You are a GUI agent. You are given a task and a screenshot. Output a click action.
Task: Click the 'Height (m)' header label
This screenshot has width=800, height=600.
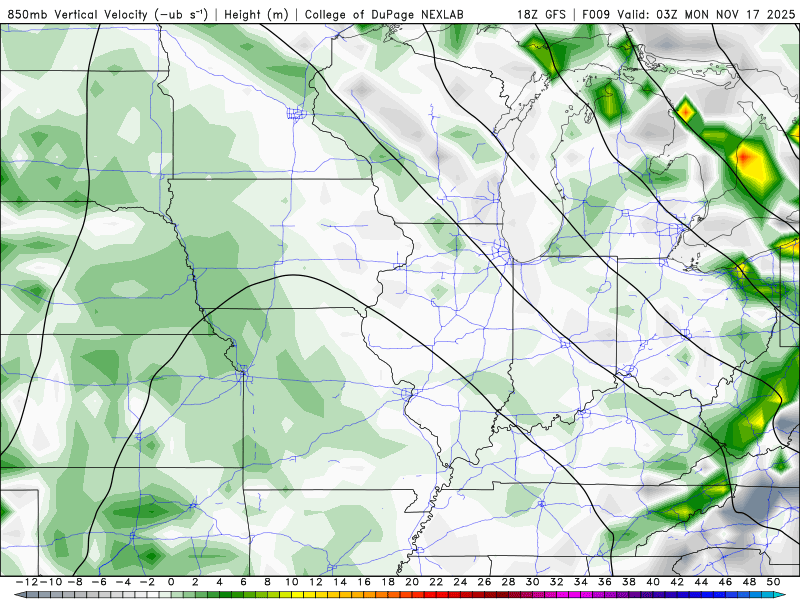point(256,15)
